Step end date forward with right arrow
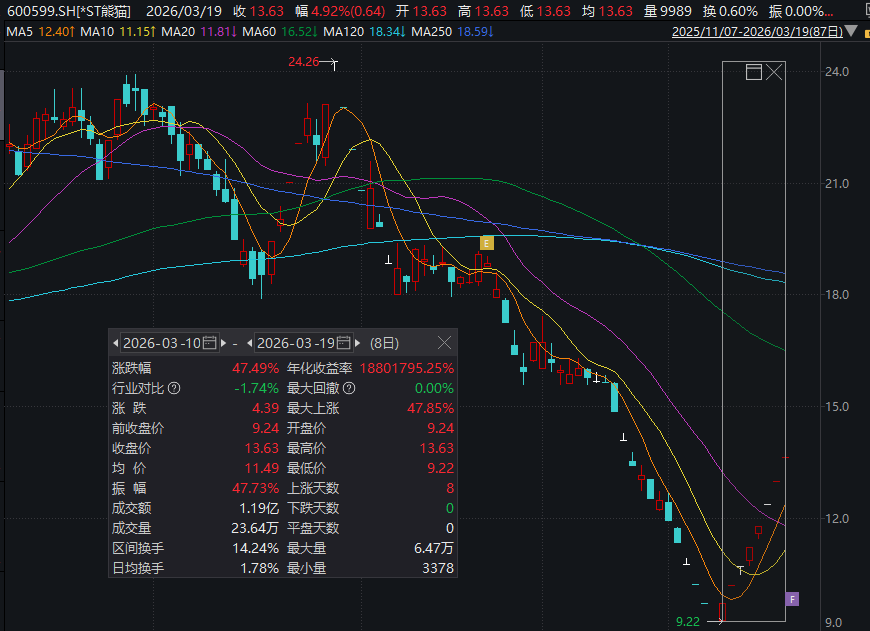The image size is (870, 631). [358, 342]
